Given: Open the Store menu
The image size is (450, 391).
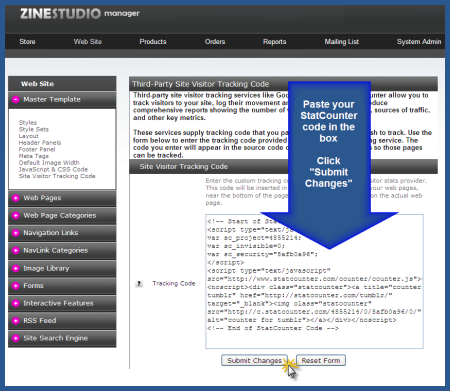Looking at the screenshot, I should click(x=27, y=42).
